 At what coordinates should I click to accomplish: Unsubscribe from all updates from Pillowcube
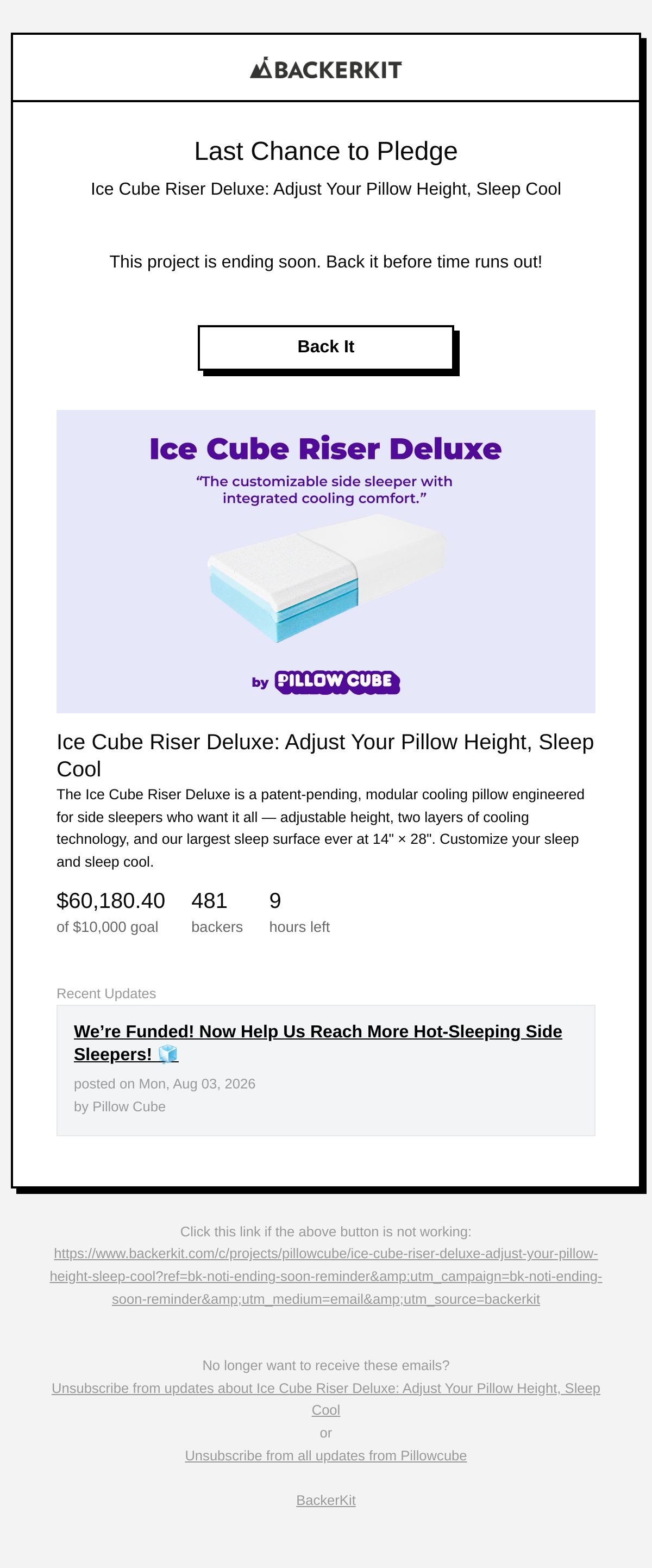pyautogui.click(x=326, y=1455)
